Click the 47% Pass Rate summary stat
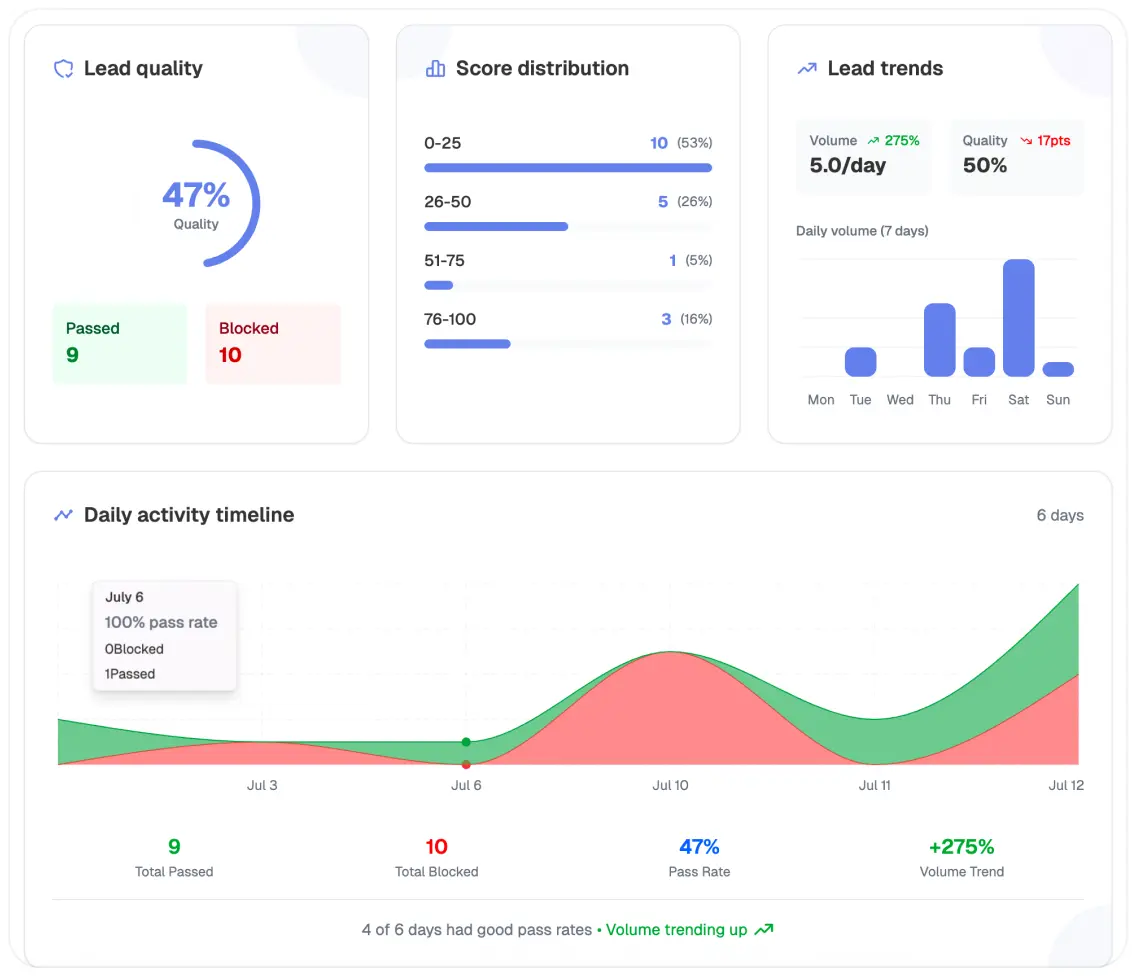Image resolution: width=1136 pixels, height=976 pixels. (x=699, y=858)
